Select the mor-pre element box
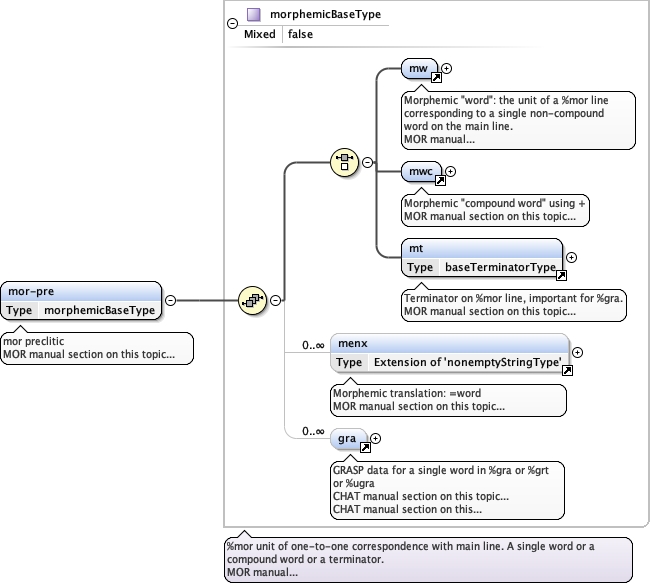The image size is (651, 586). pyautogui.click(x=81, y=299)
